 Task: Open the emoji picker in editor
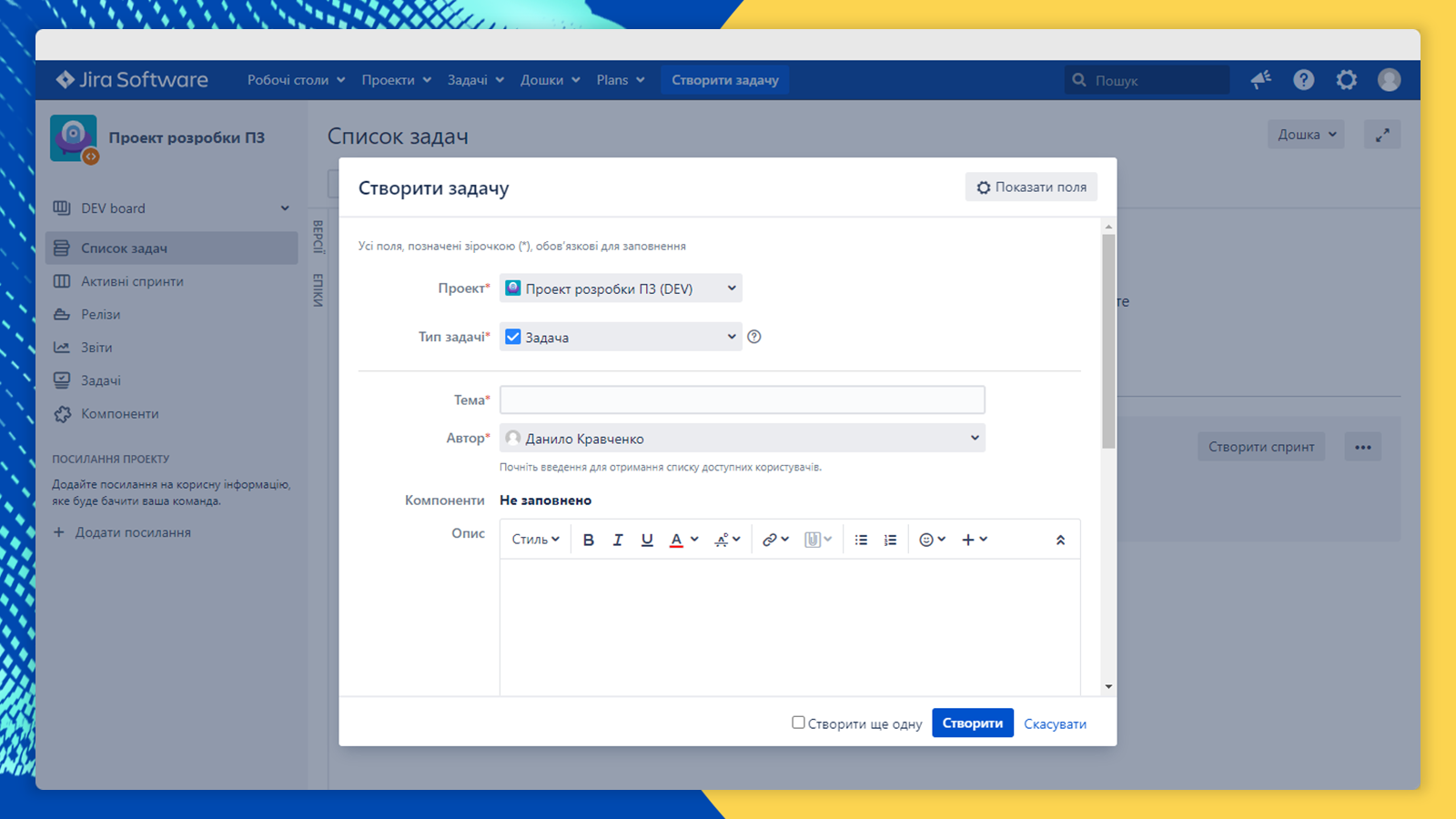pyautogui.click(x=932, y=540)
